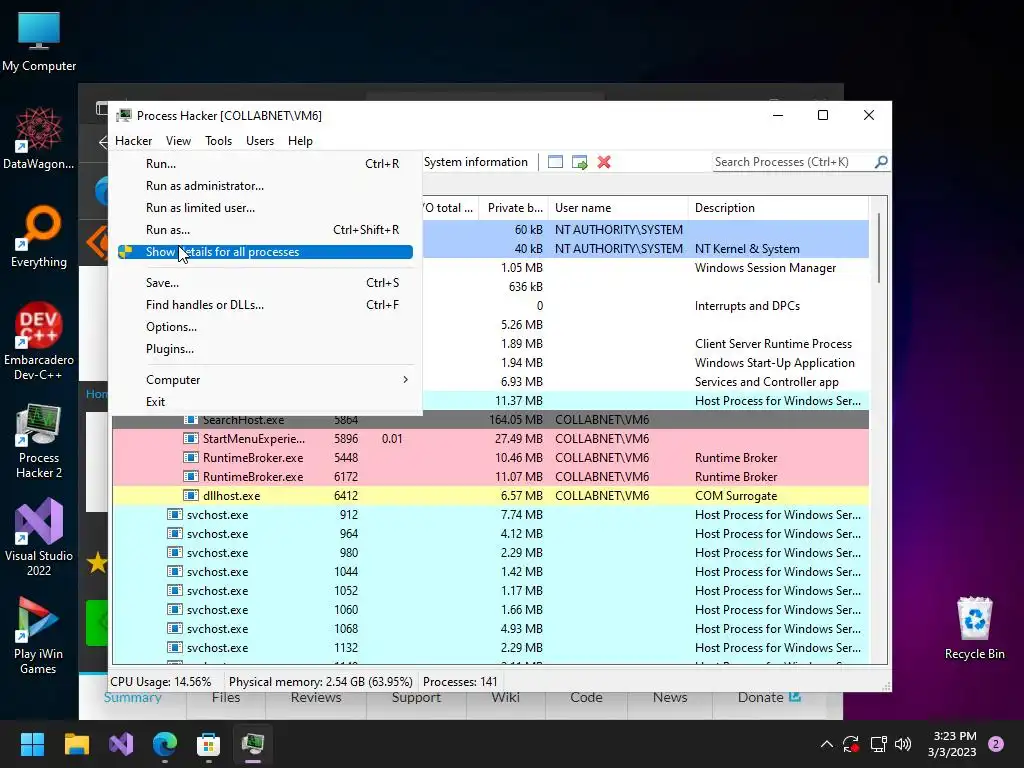Screen dimensions: 1024x768
Task: Click Process Hacker taskbar icon
Action: pyautogui.click(x=253, y=744)
